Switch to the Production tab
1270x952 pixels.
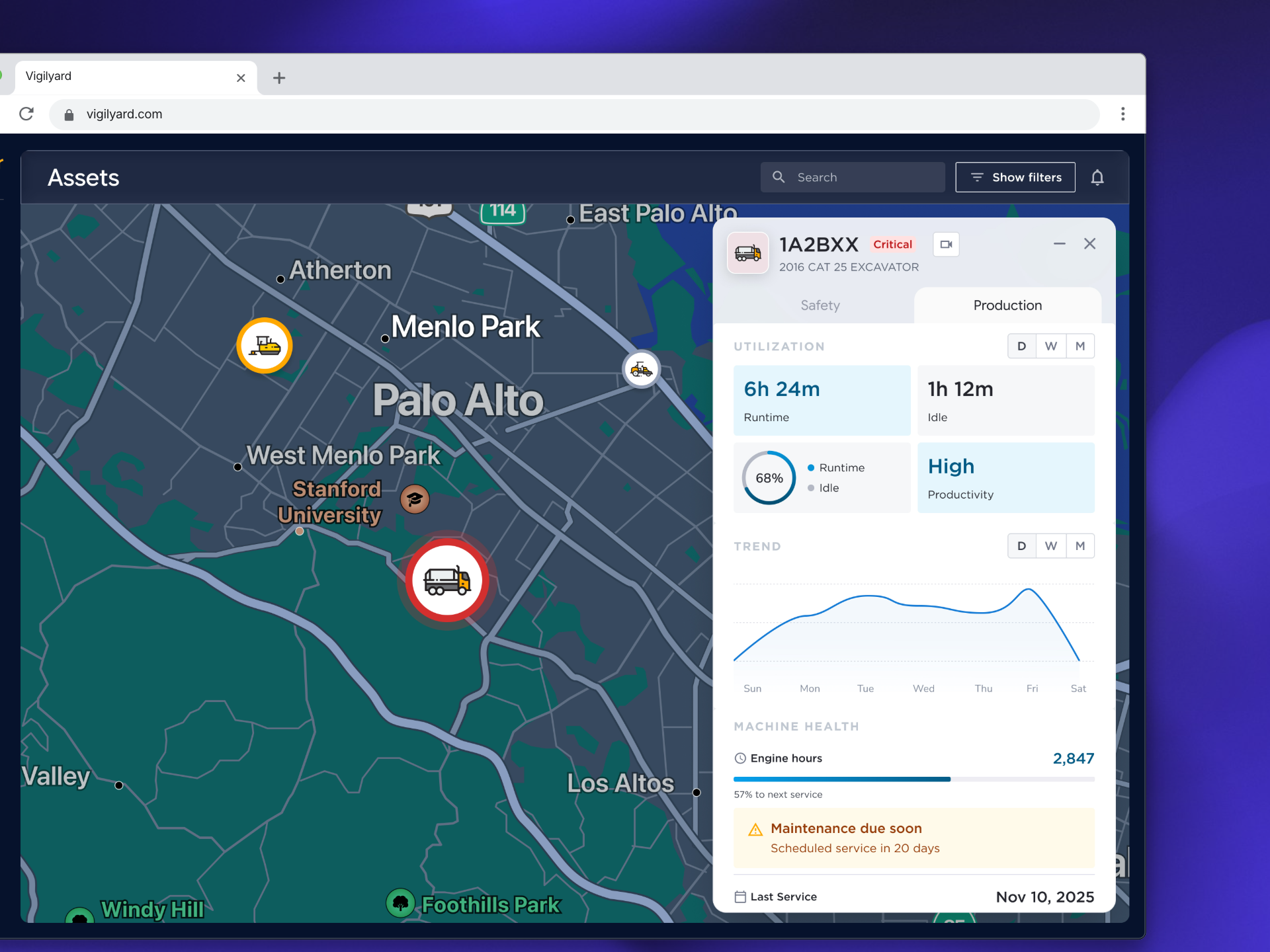click(x=1007, y=305)
